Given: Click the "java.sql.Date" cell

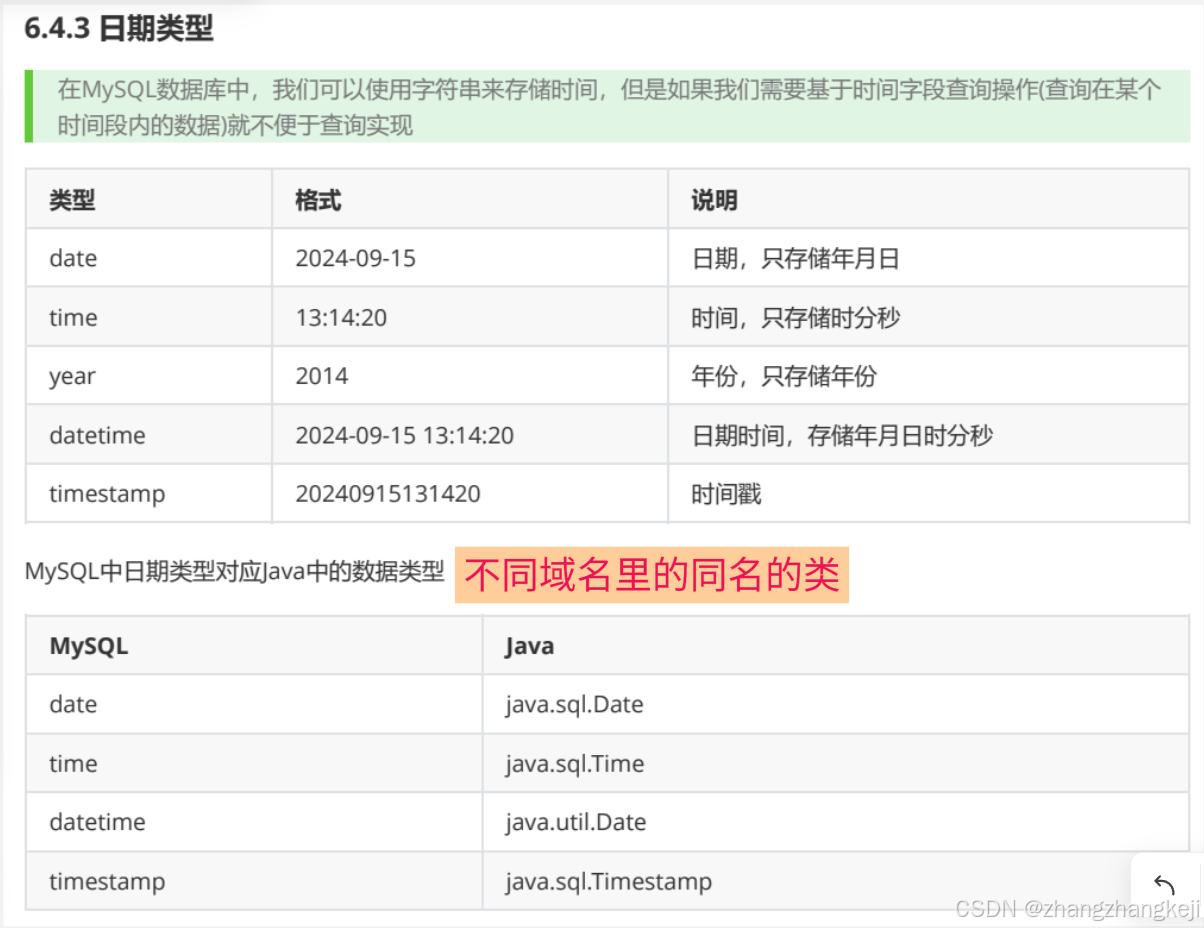Looking at the screenshot, I should (x=836, y=704).
